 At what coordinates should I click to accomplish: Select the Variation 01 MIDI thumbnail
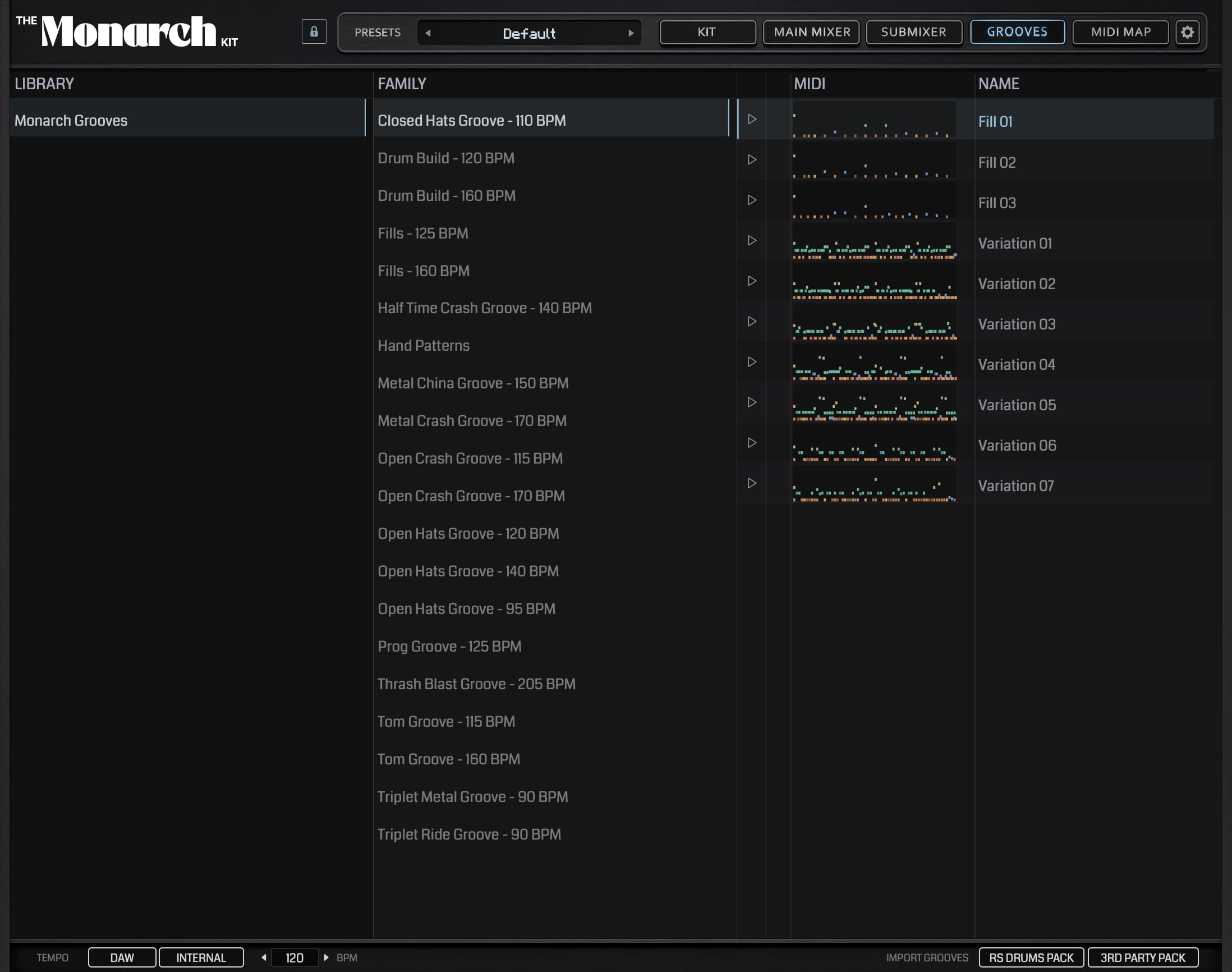874,241
